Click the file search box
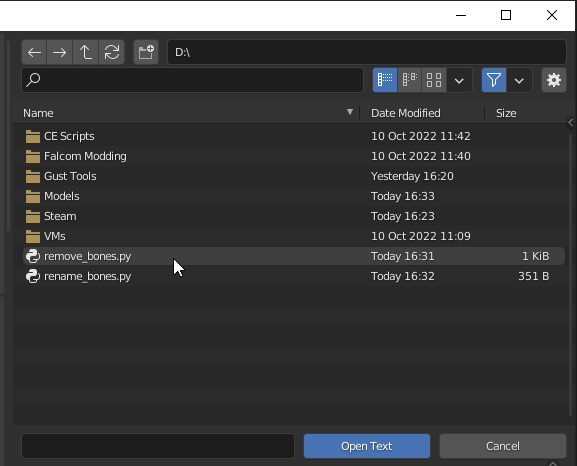577x466 pixels. click(x=192, y=80)
